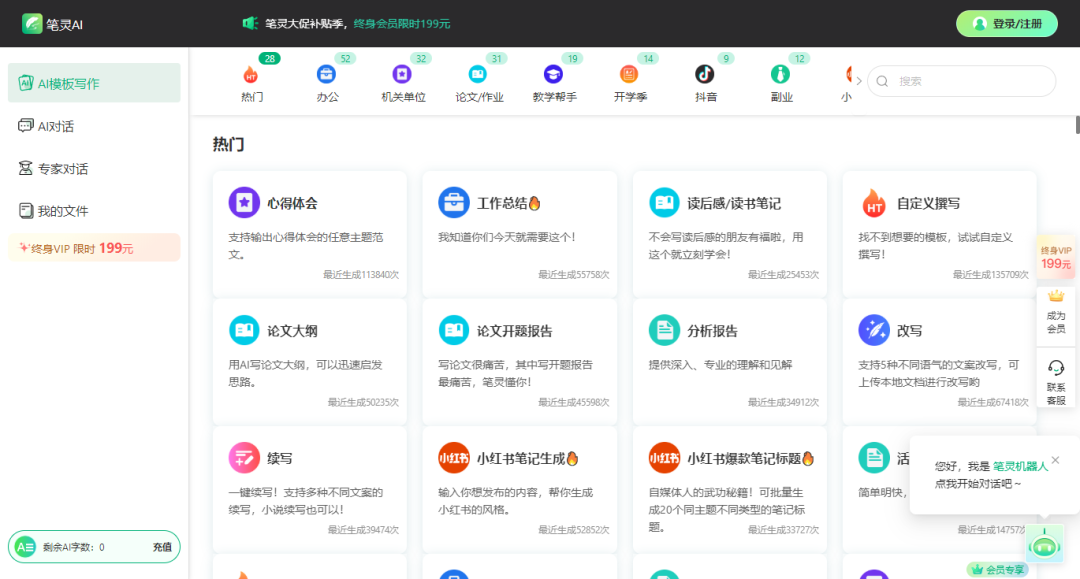
Task: Open the 终身VIP 限时 199元 sidebar banner
Action: point(94,248)
